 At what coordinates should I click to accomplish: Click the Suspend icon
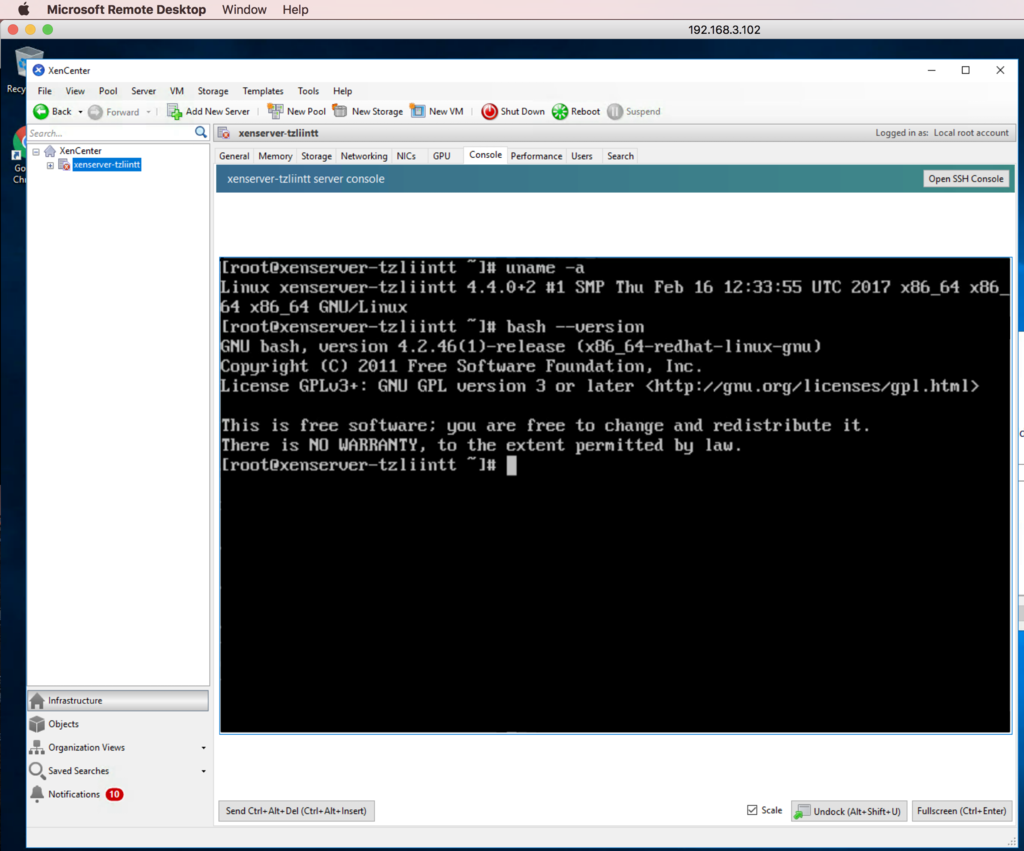coord(613,111)
